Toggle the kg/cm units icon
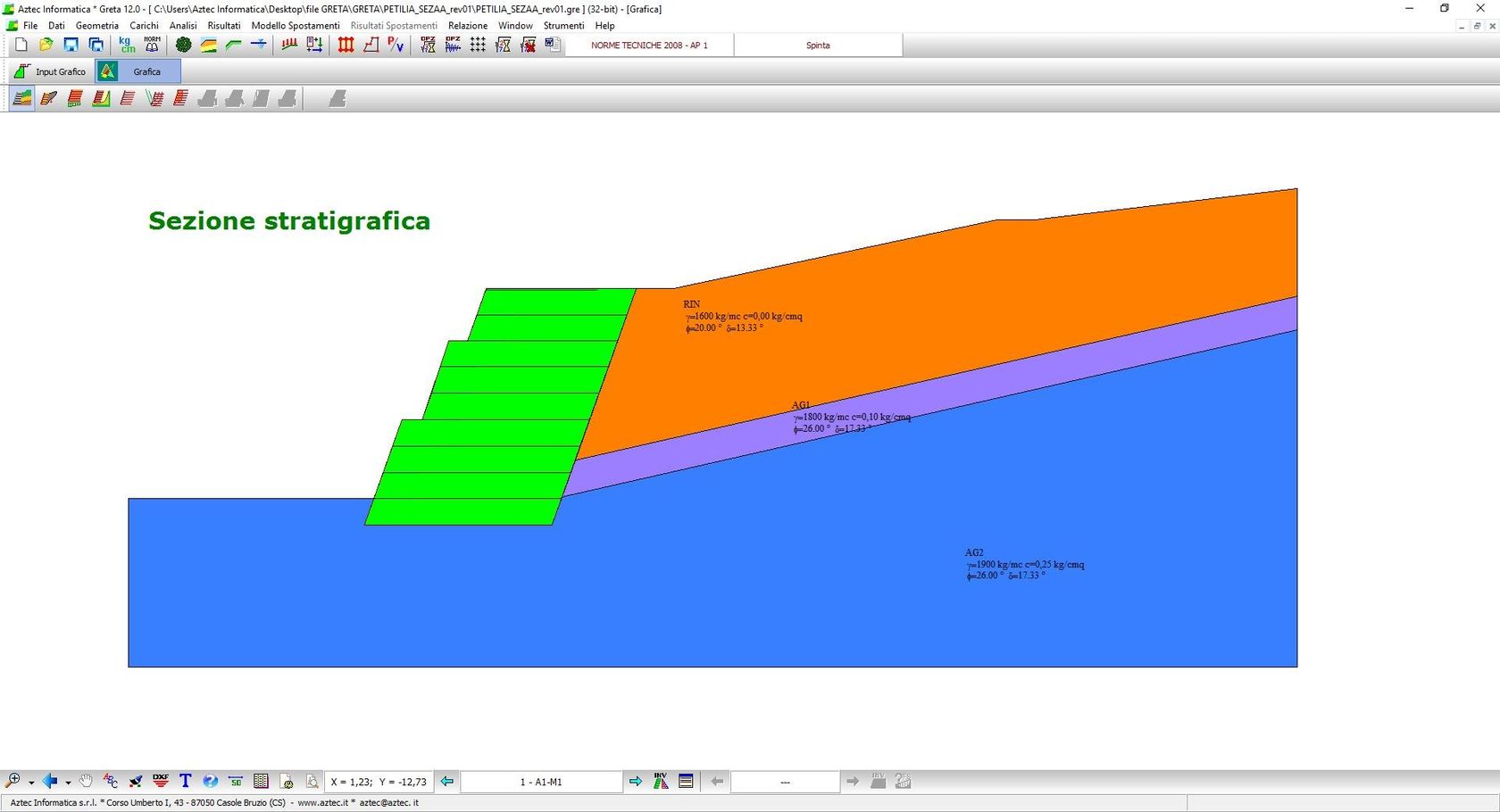Screen dimensions: 1500x812 pos(127,45)
